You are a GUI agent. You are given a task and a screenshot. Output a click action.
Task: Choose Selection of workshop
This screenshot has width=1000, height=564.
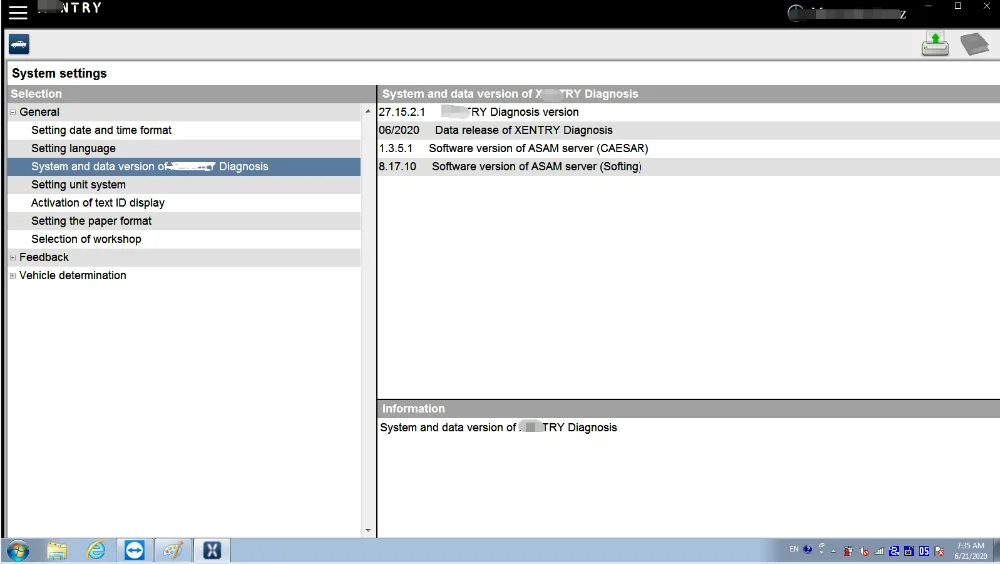tap(86, 239)
